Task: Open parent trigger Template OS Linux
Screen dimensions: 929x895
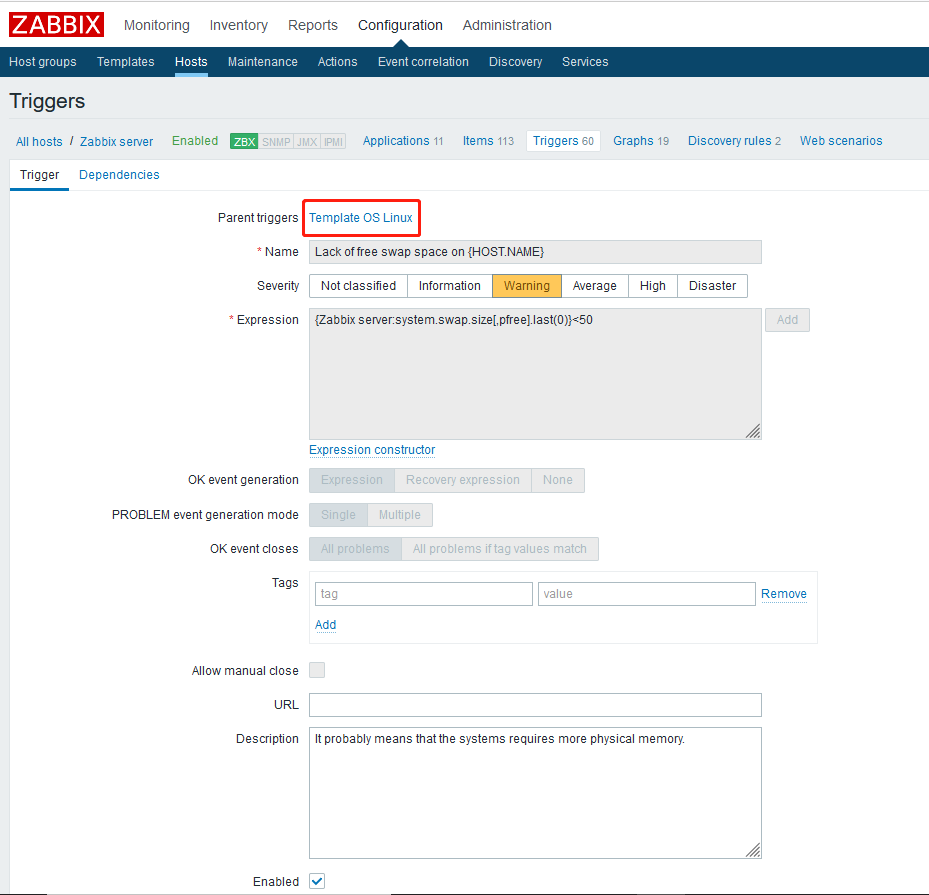Action: point(361,218)
